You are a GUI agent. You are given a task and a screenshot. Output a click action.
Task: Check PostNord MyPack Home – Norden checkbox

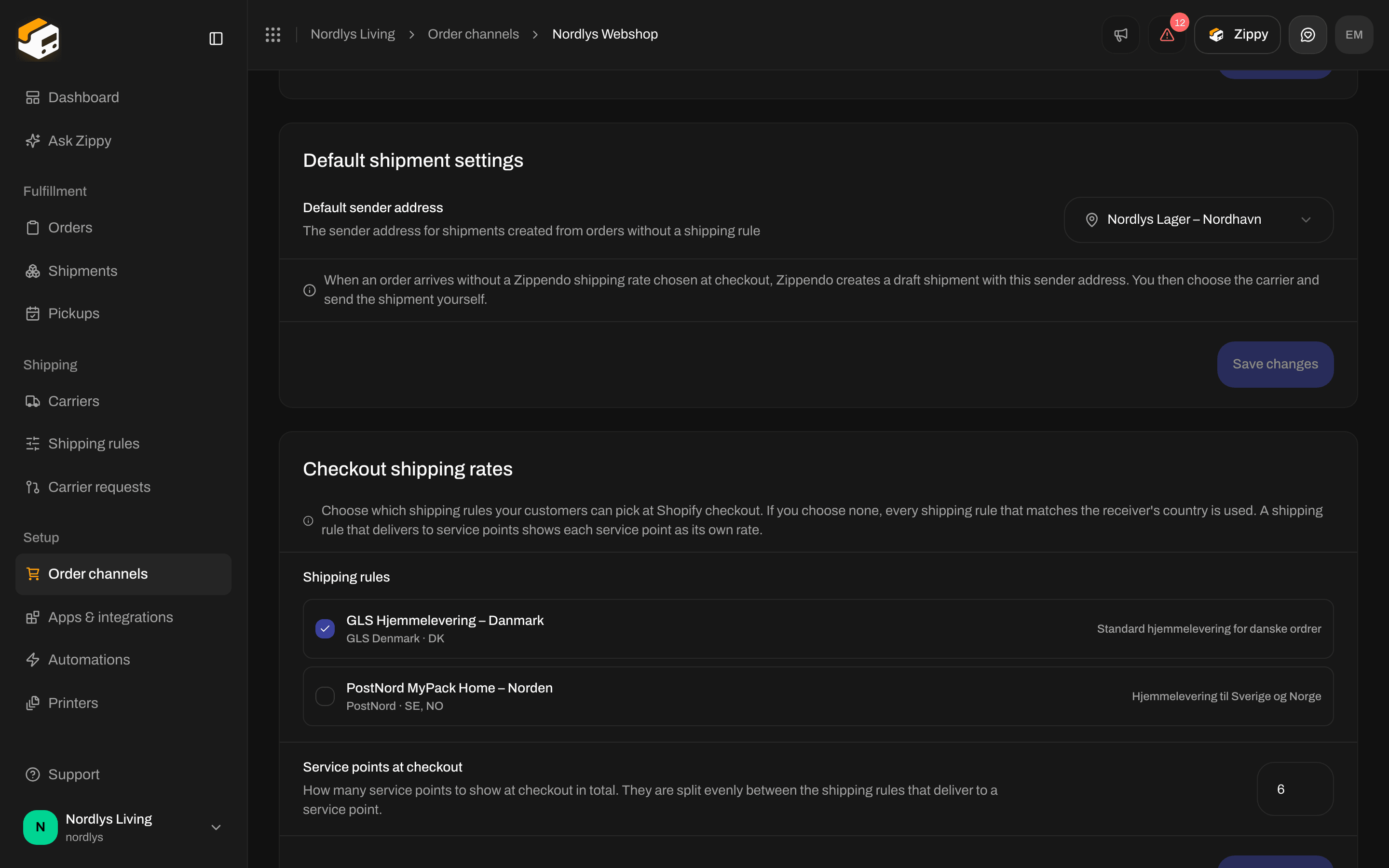pyautogui.click(x=325, y=696)
